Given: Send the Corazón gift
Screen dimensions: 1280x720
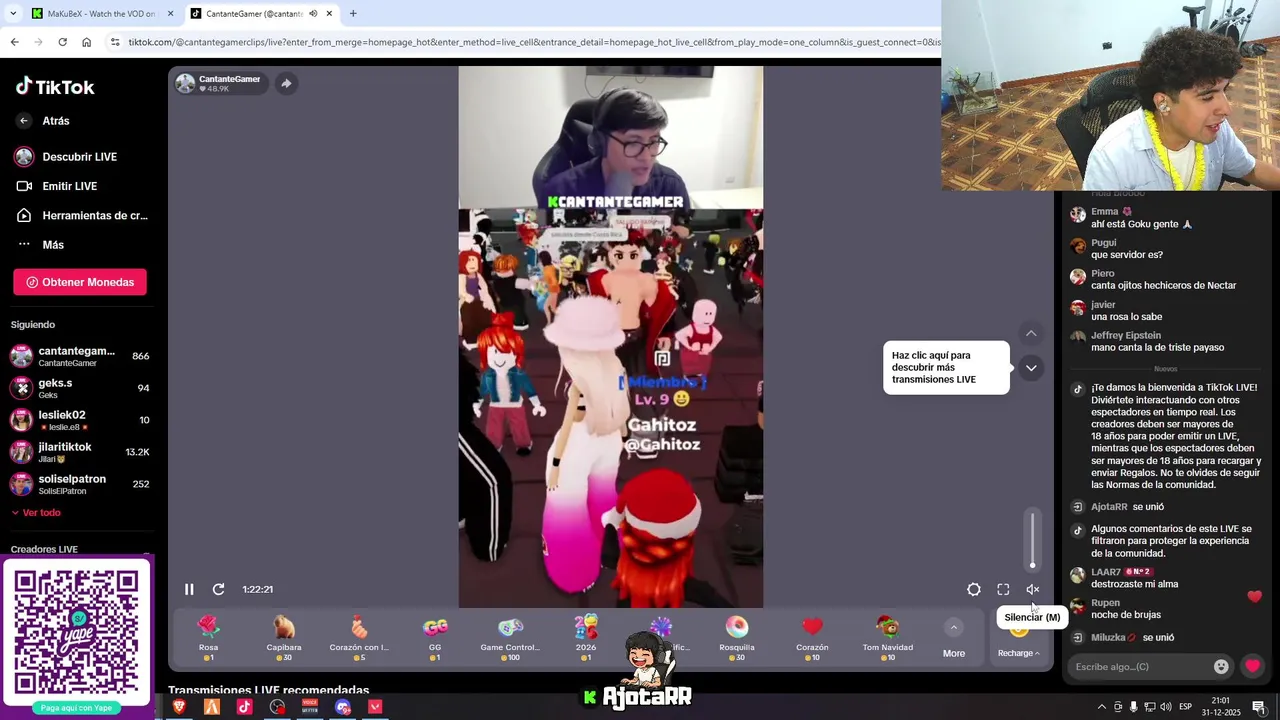Looking at the screenshot, I should (x=812, y=637).
